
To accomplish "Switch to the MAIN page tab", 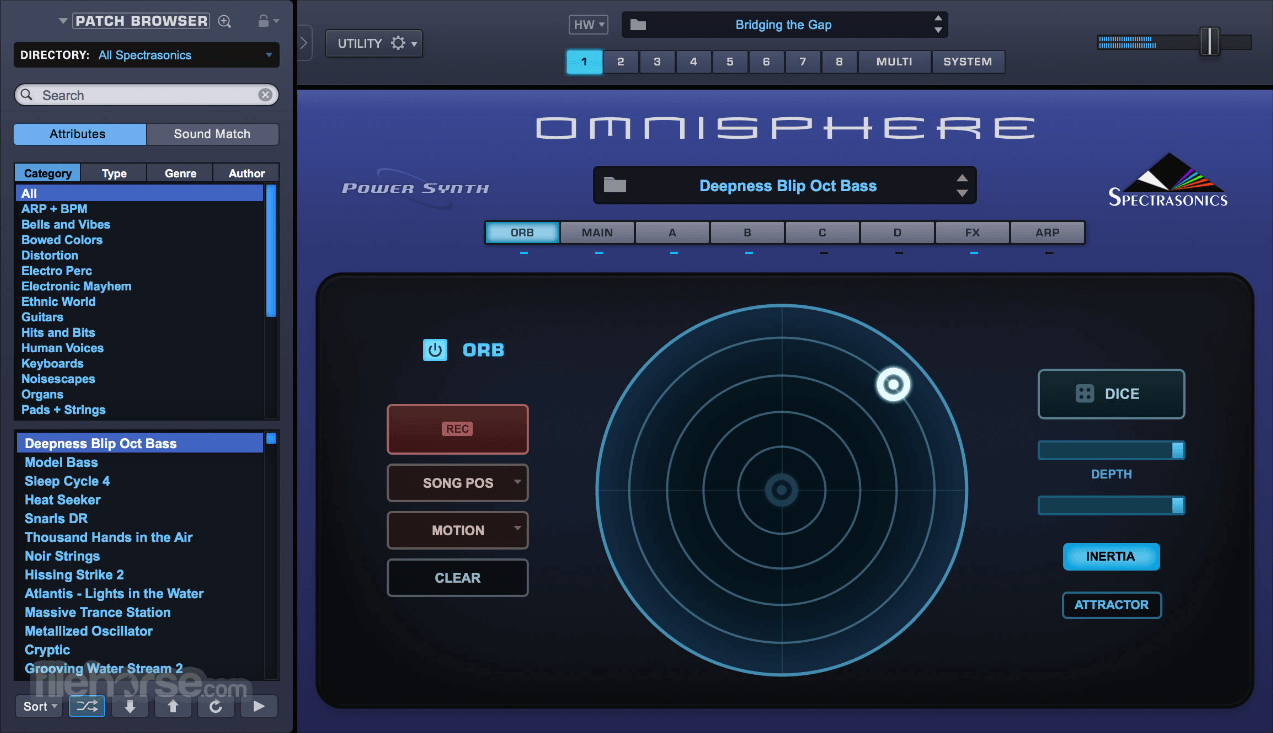I will (x=597, y=233).
